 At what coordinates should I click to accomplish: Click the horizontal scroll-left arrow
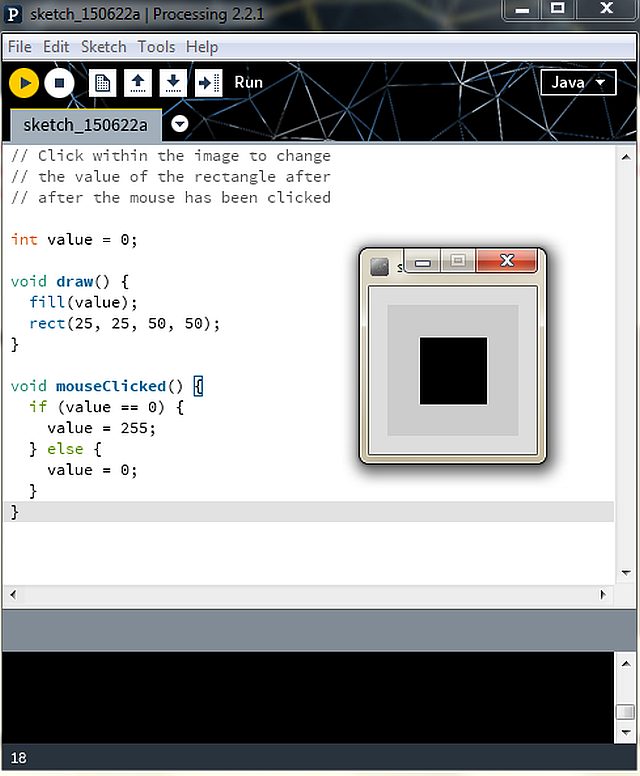tap(13, 594)
